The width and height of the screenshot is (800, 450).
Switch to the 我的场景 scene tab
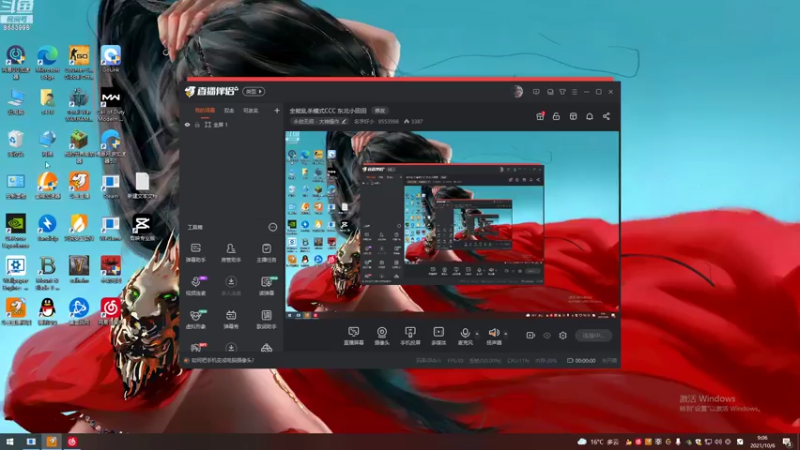[x=205, y=111]
